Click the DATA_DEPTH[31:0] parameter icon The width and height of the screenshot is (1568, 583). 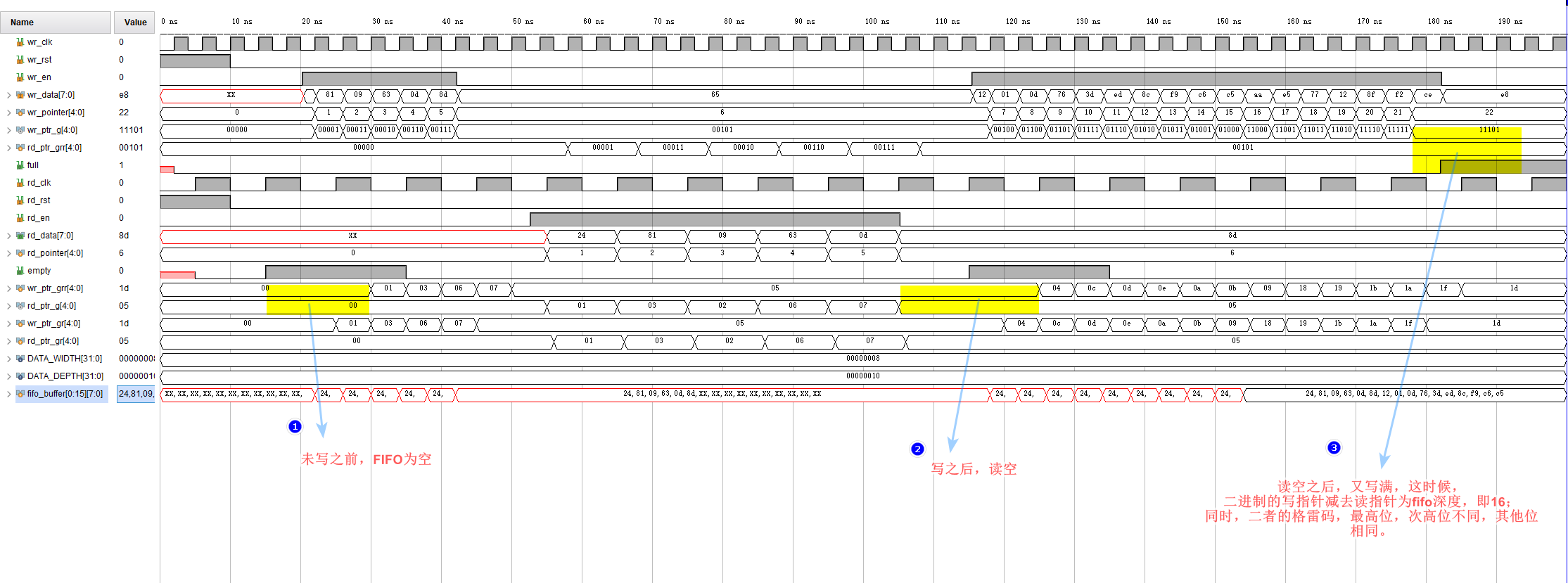pos(20,376)
